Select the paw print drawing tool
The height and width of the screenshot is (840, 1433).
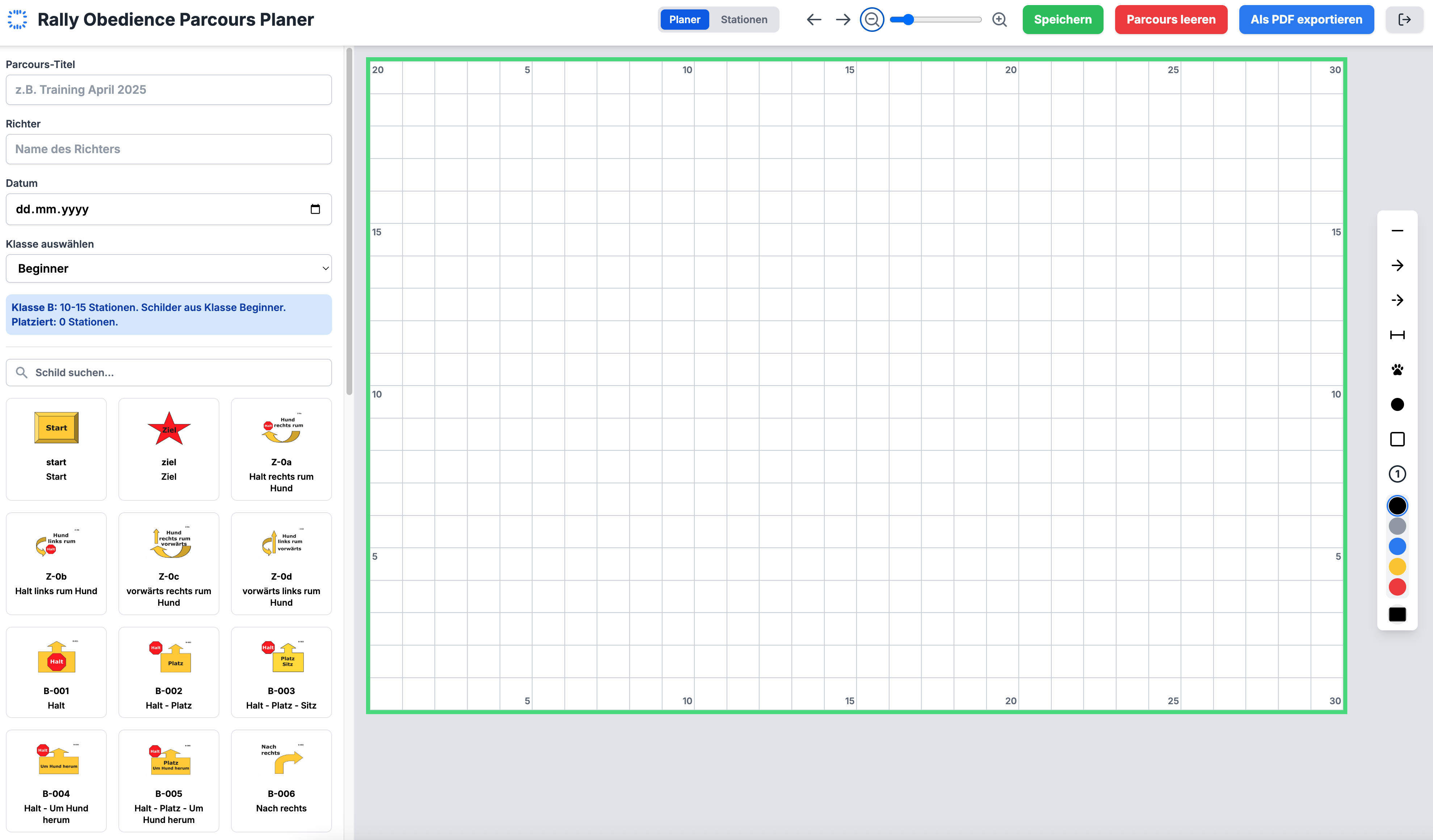(1396, 370)
